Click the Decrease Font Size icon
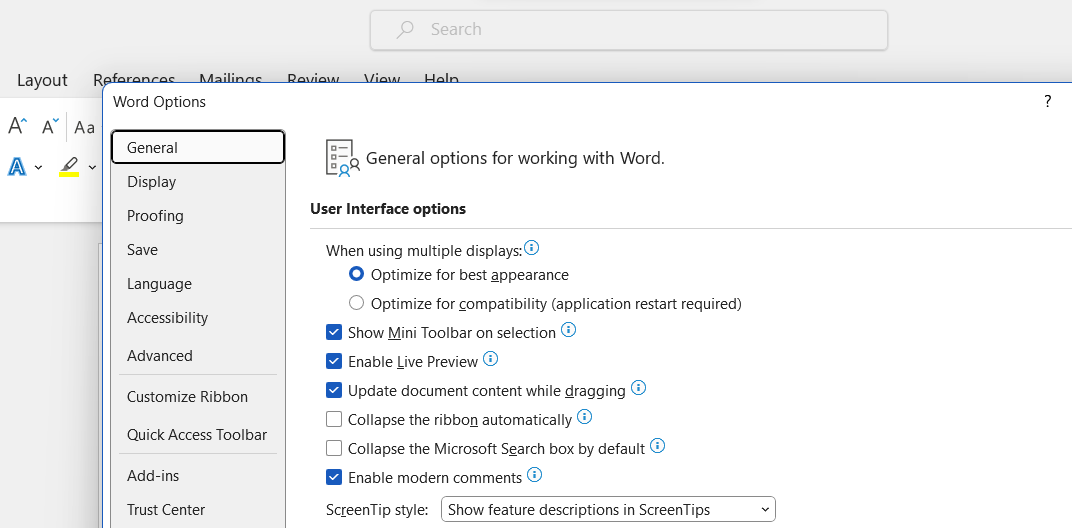The image size is (1072, 528). tap(50, 126)
